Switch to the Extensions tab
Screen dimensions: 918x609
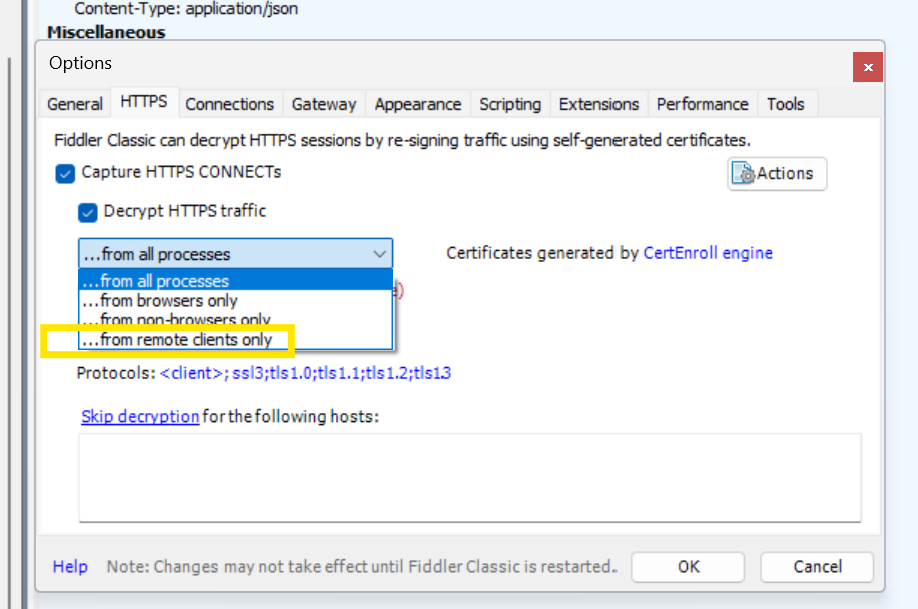pyautogui.click(x=599, y=104)
